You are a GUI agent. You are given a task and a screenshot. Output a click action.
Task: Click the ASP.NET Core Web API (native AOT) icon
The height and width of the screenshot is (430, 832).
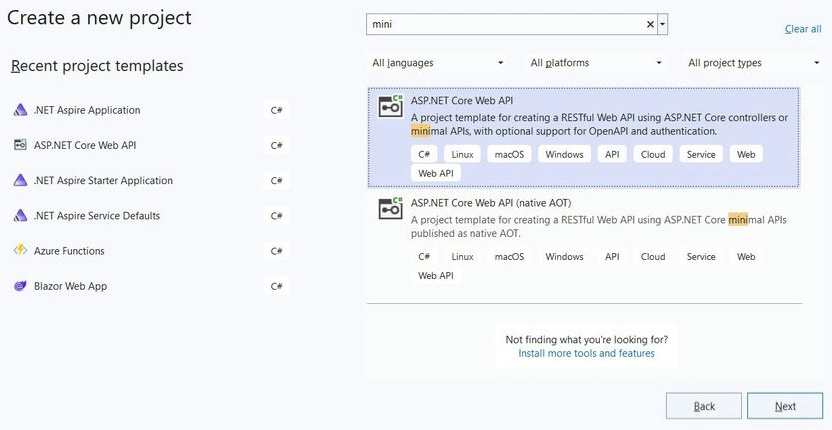click(x=391, y=208)
